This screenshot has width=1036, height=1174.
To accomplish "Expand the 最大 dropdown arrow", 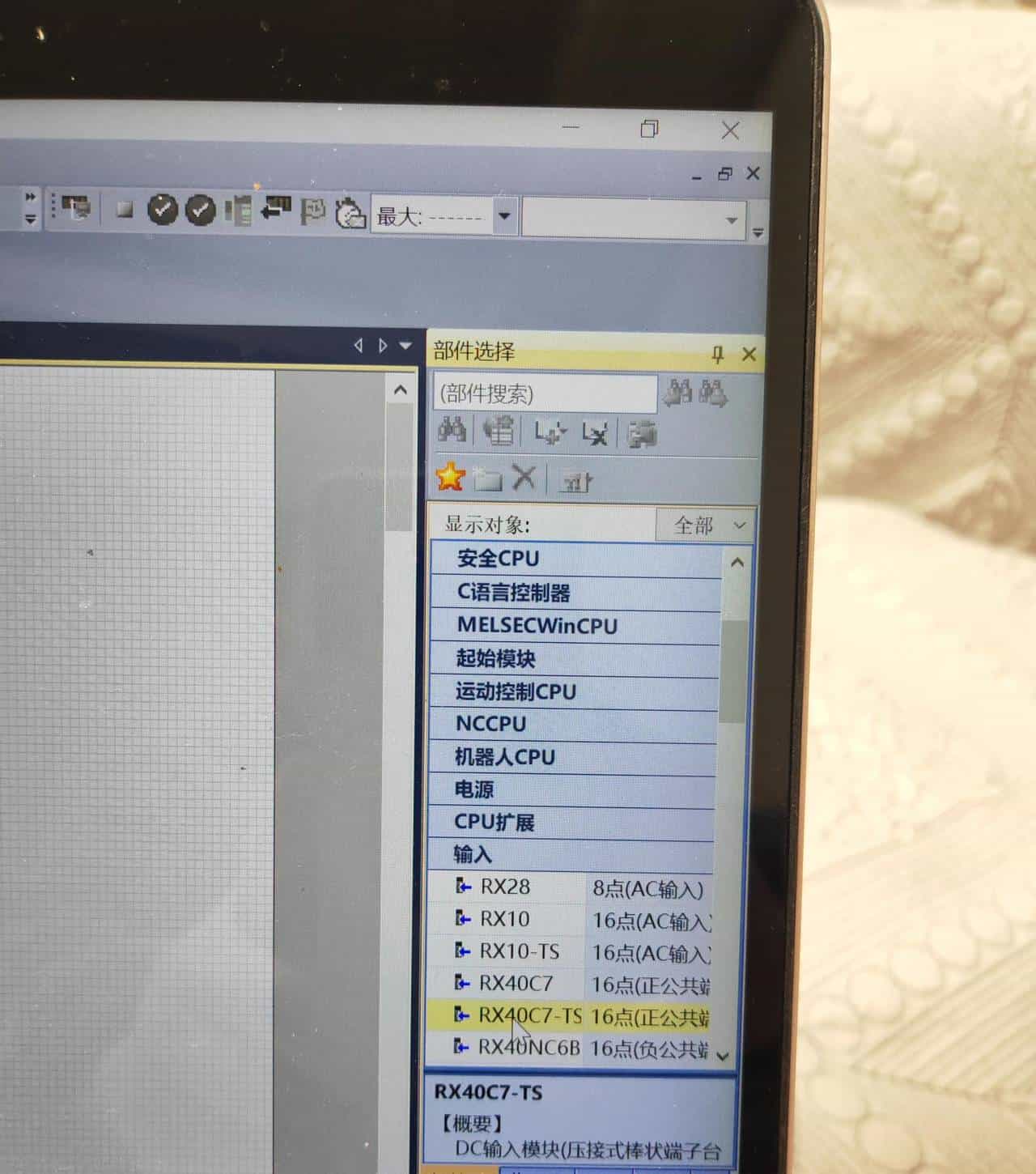I will pos(504,216).
